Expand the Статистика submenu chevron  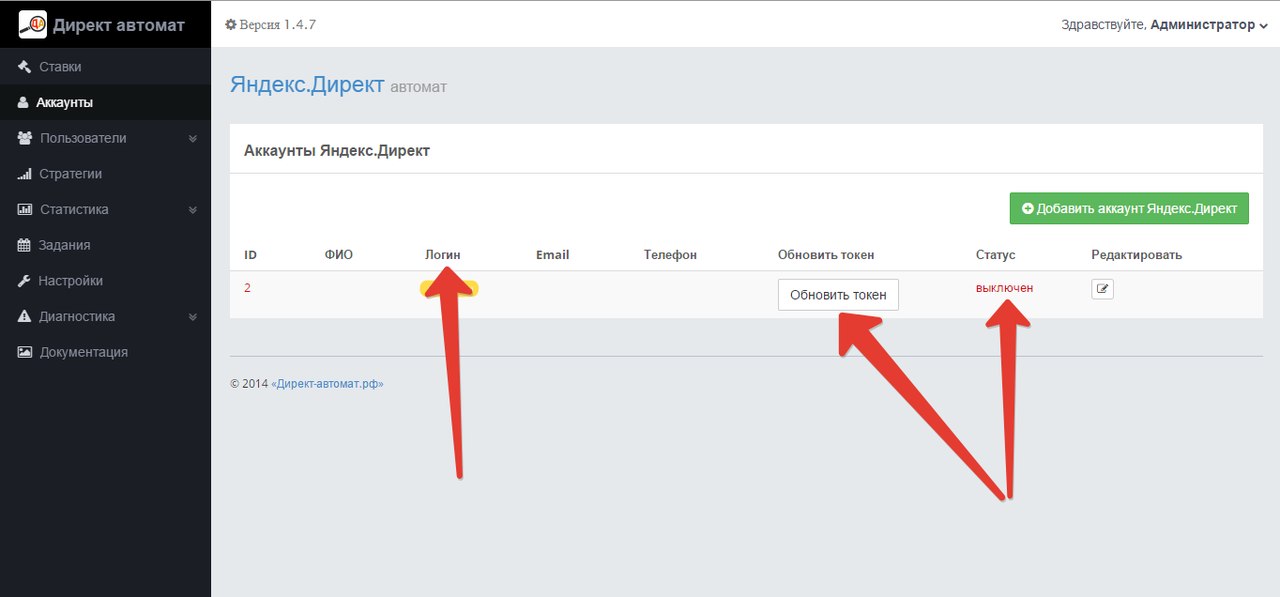[193, 210]
